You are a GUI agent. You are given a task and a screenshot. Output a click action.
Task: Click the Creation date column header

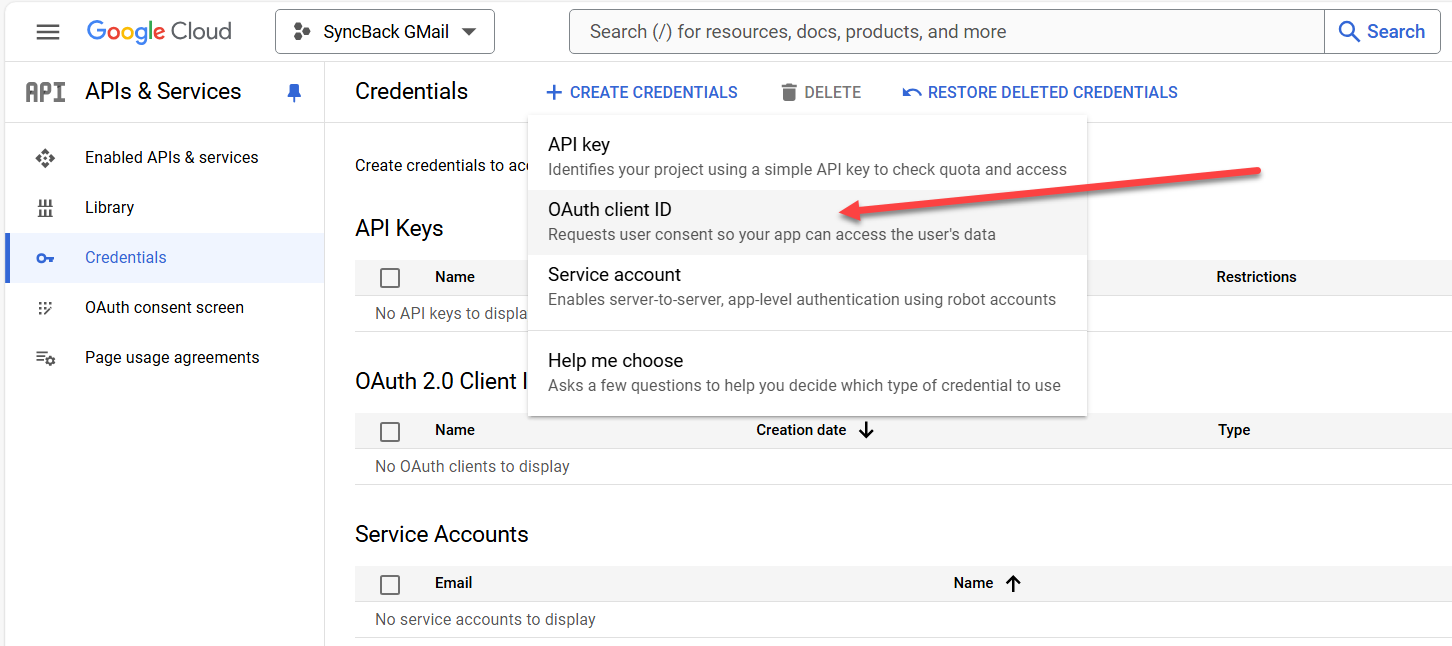click(801, 430)
